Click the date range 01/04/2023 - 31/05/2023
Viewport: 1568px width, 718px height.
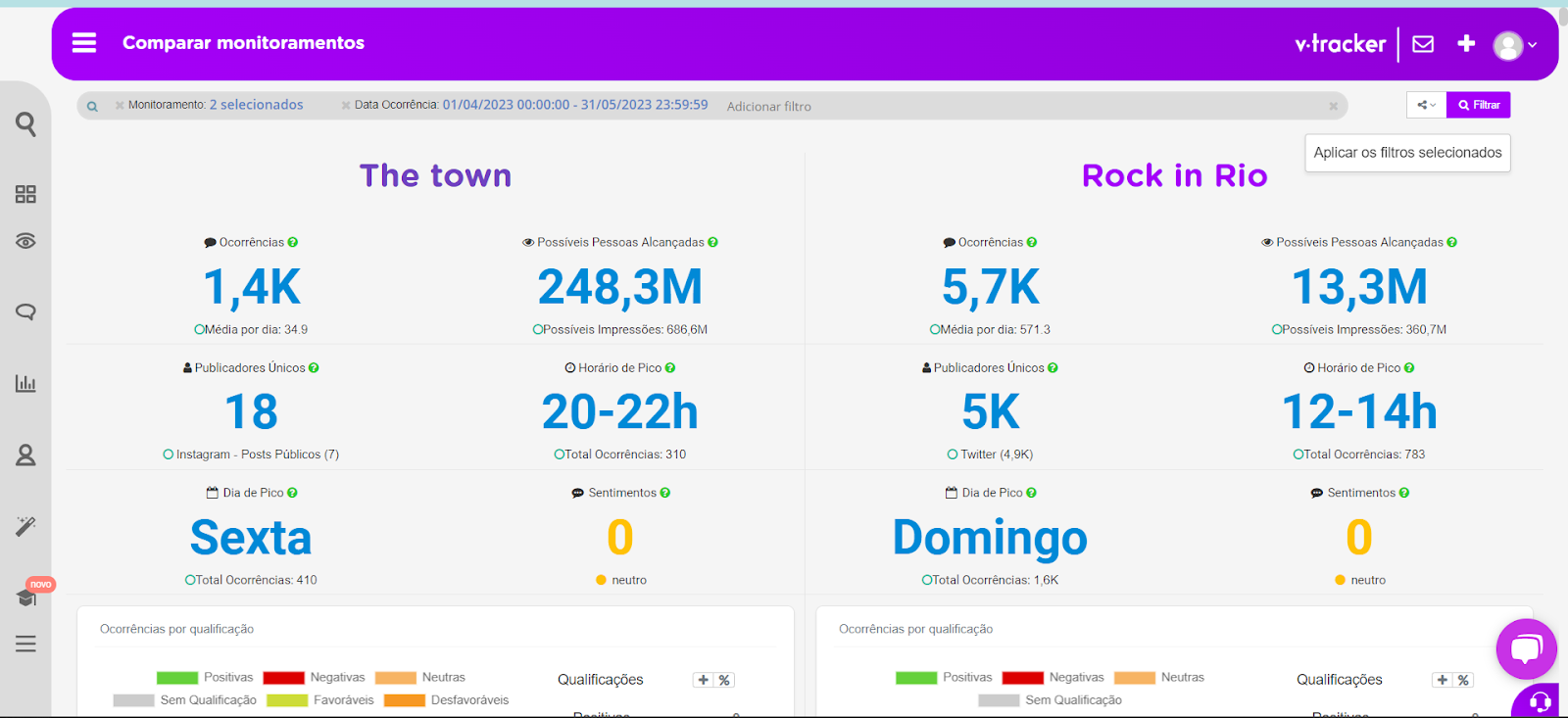point(575,105)
